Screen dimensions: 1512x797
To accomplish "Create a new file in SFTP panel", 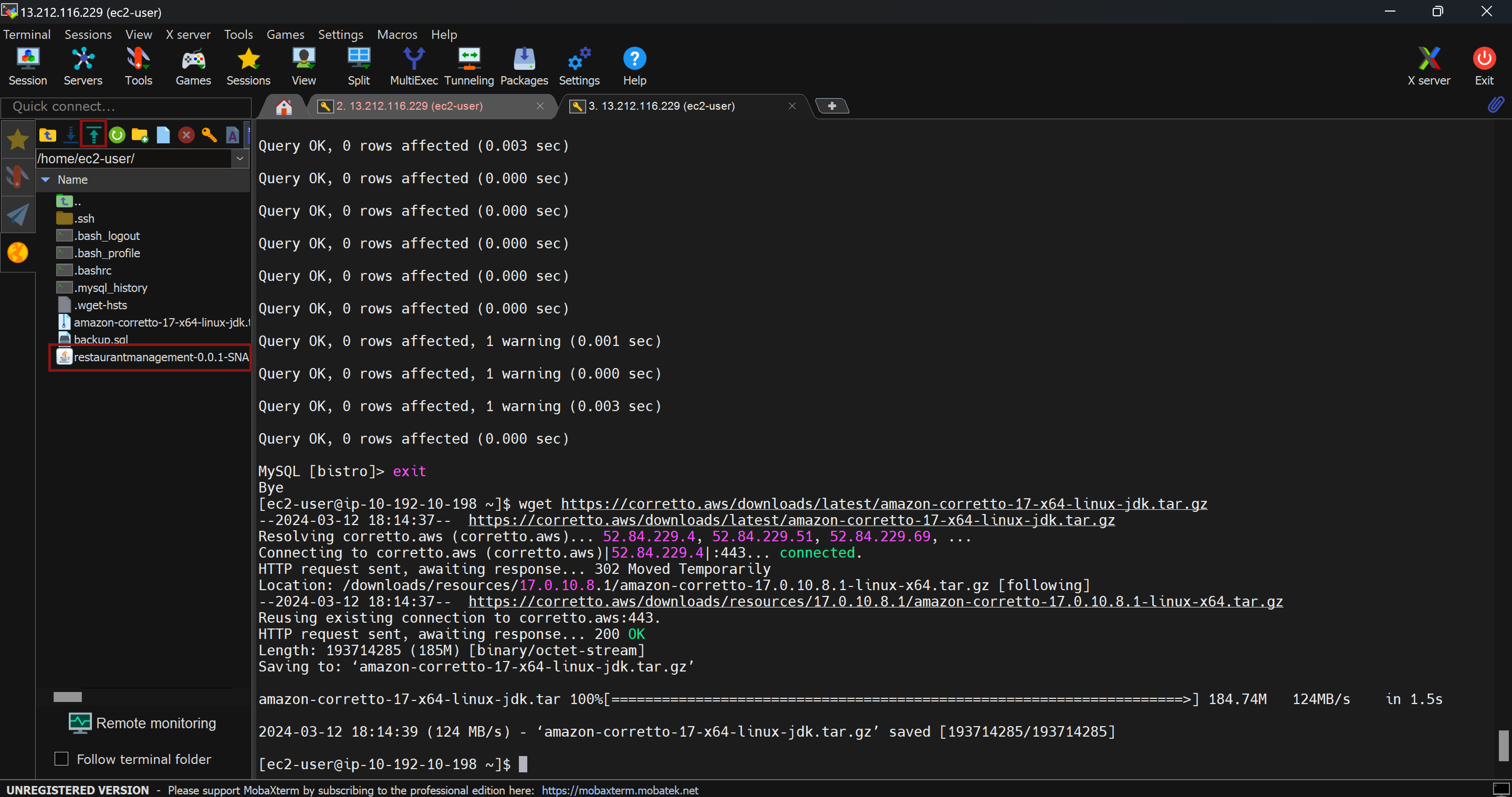I will tap(163, 135).
